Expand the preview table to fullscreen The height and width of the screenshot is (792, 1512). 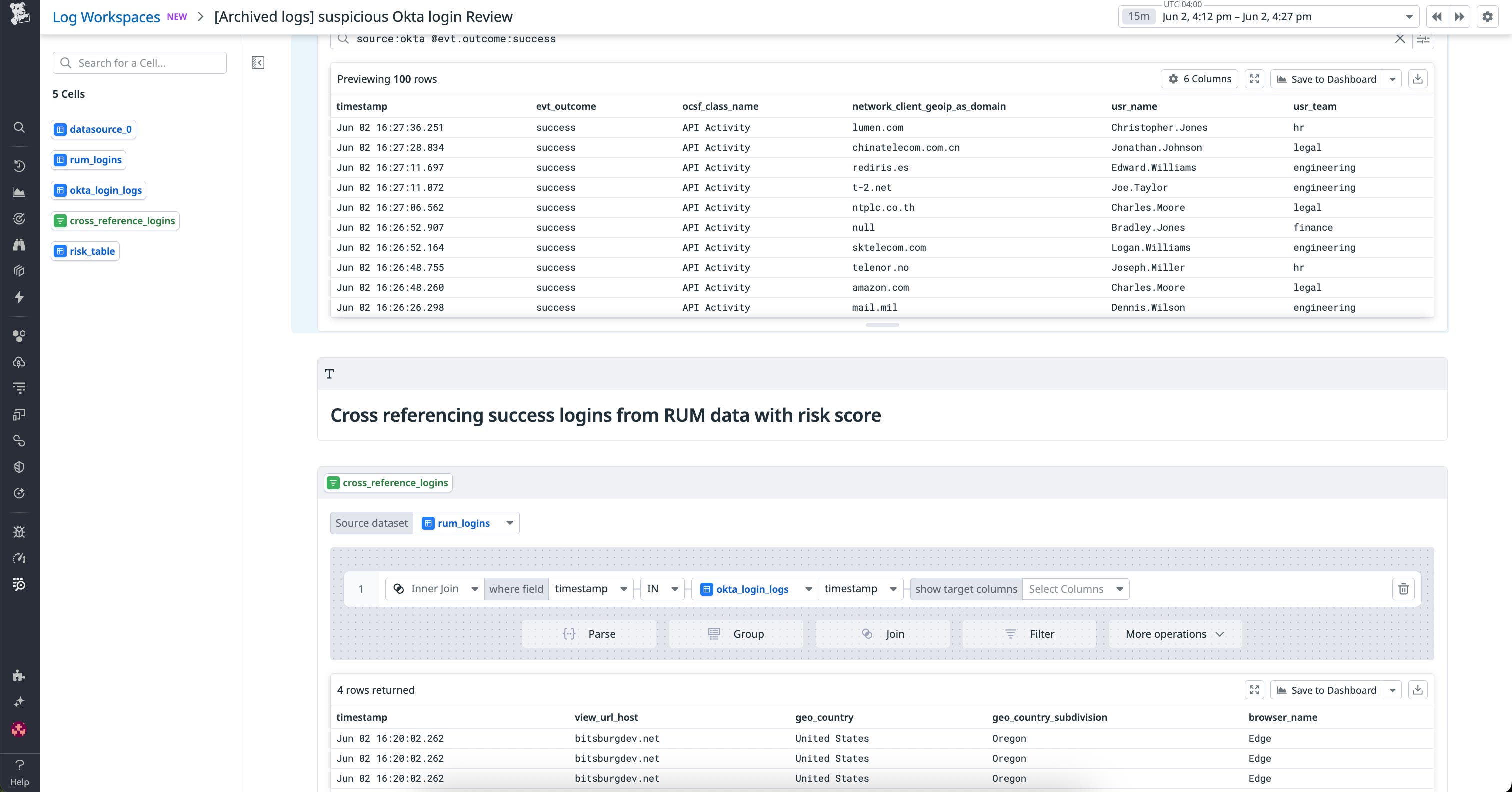tap(1254, 78)
